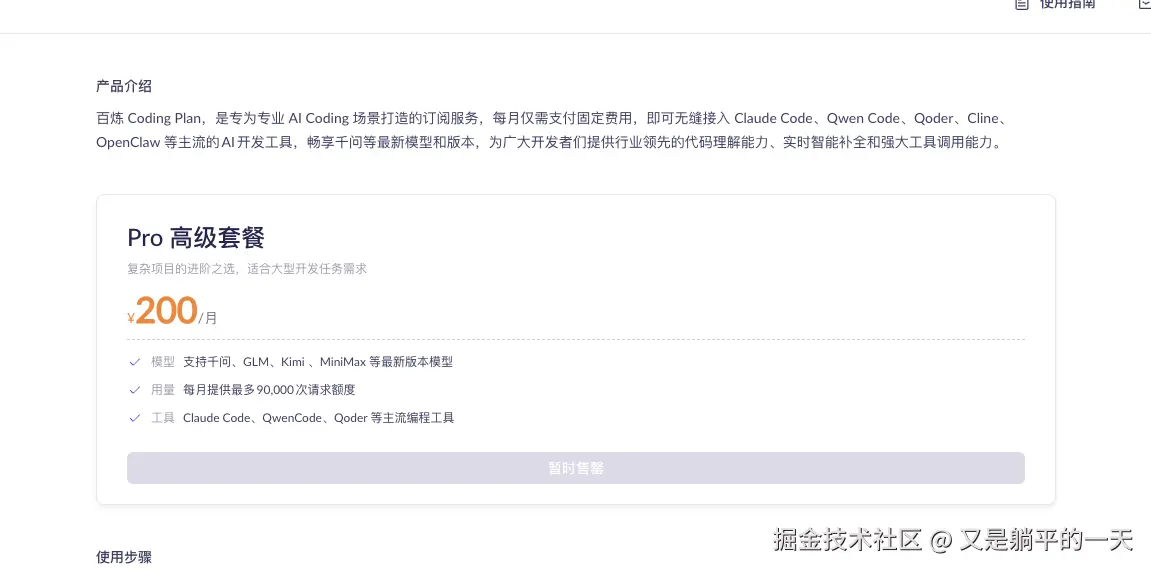Click the checkmark icon beside 模型

click(x=134, y=362)
